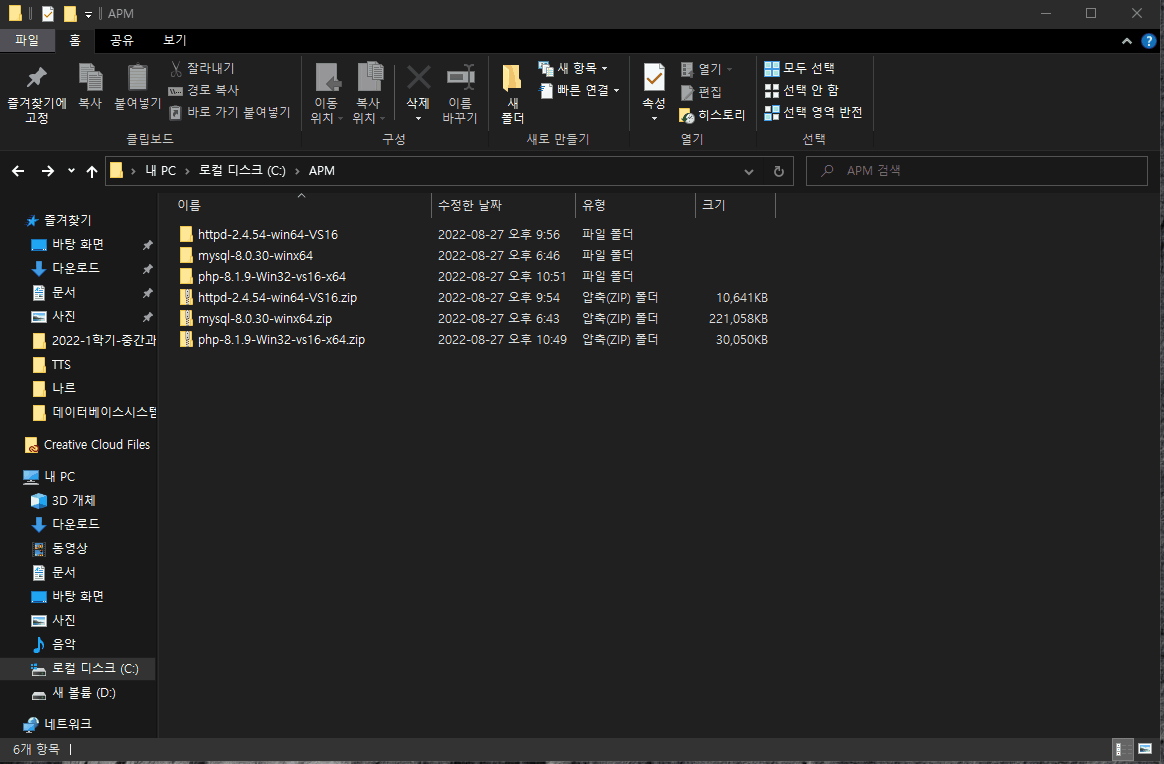Open pinned 바탕 화면 under 즐겨찾기

77,244
